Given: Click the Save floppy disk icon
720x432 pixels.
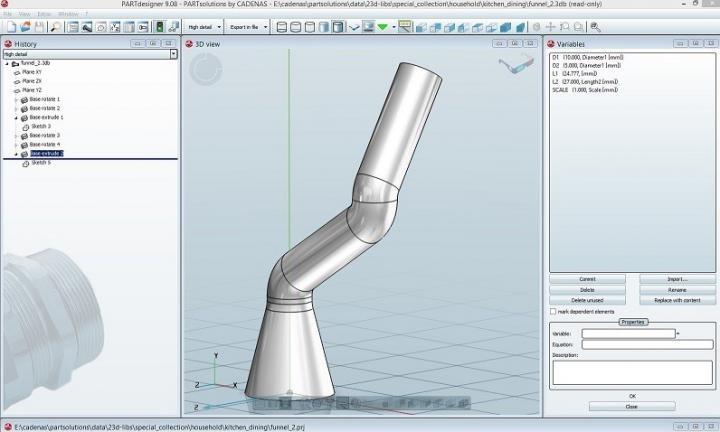Looking at the screenshot, I should click(x=39, y=27).
